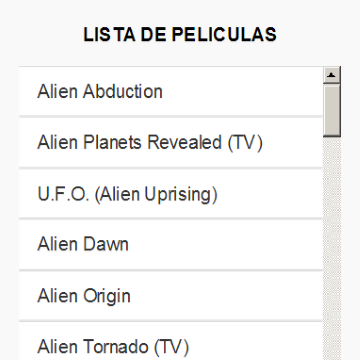
Task: Select the Tornado TV movie row
Action: [x=171, y=341]
